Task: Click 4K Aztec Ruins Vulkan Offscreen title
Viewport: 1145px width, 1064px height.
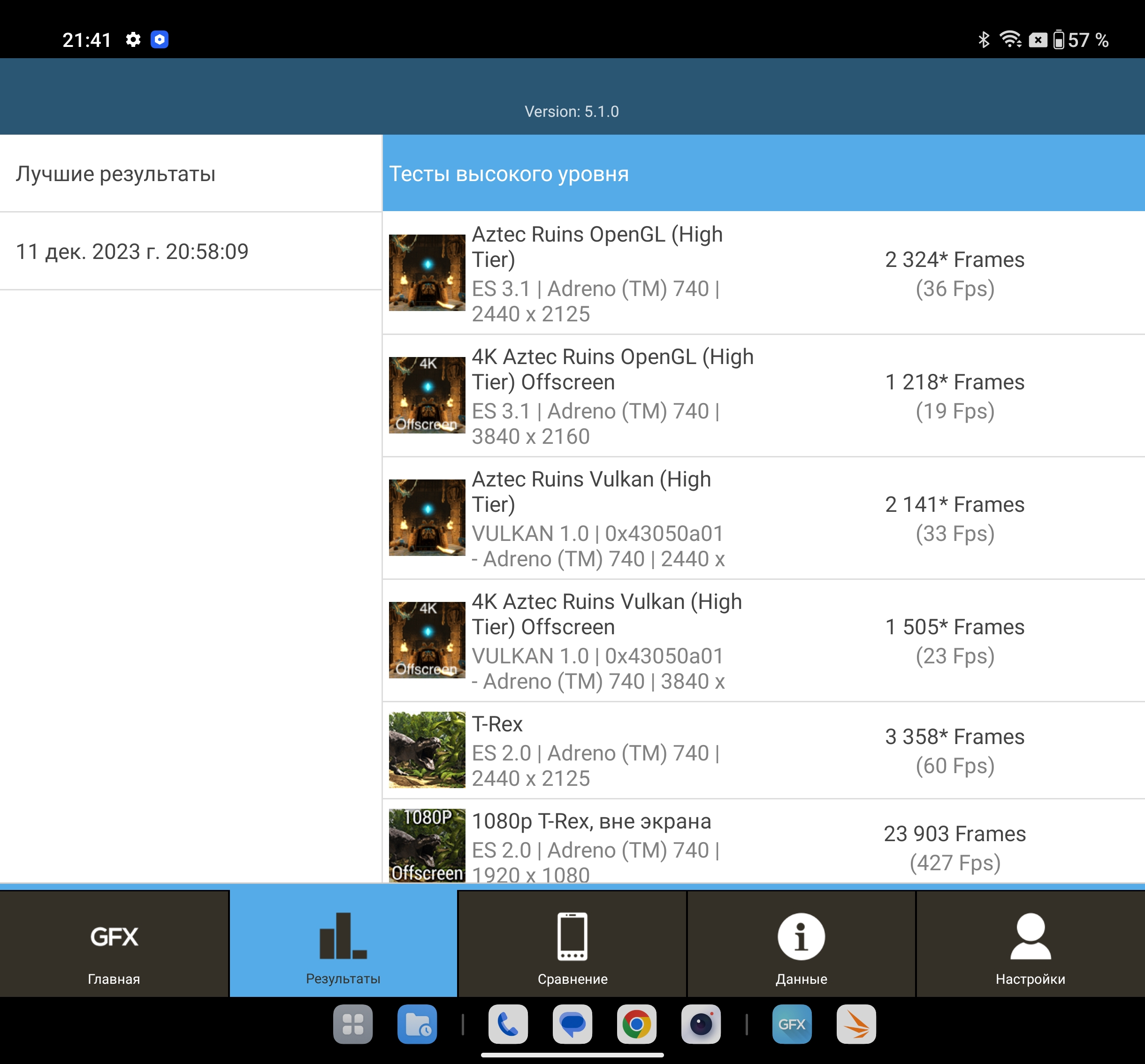Action: [607, 614]
